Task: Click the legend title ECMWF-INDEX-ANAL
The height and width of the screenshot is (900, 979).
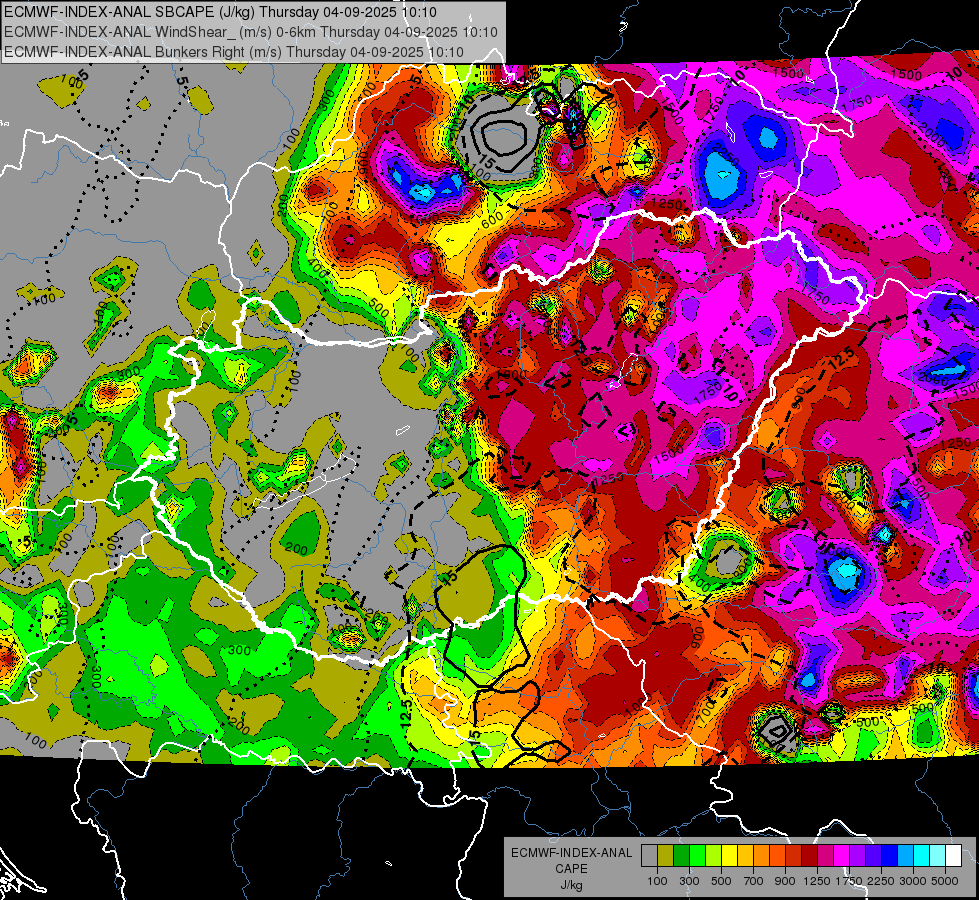Action: point(571,853)
